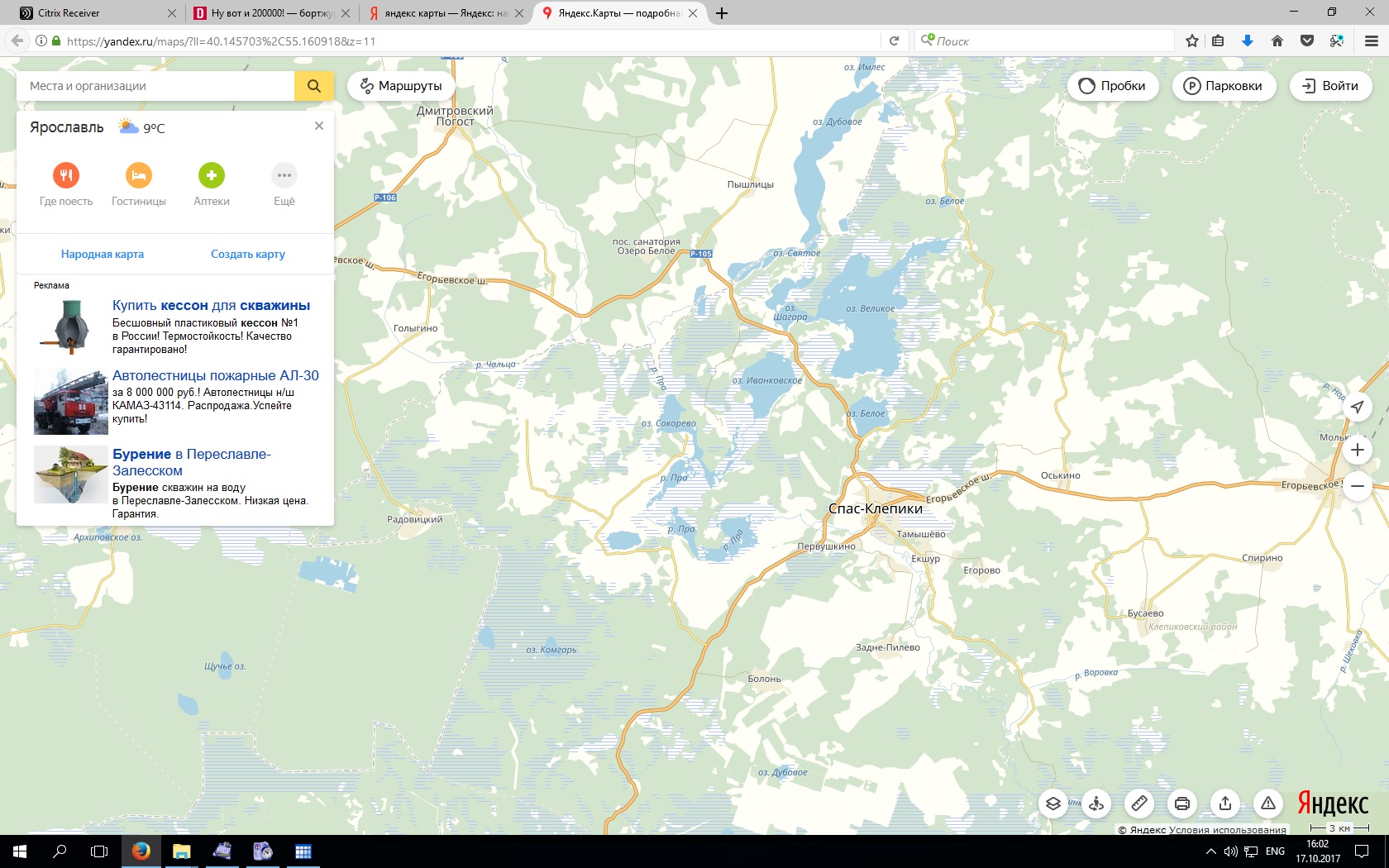Screen dimensions: 1389x868
Task: Switch to яндекс карты search tab
Action: pyautogui.click(x=442, y=13)
